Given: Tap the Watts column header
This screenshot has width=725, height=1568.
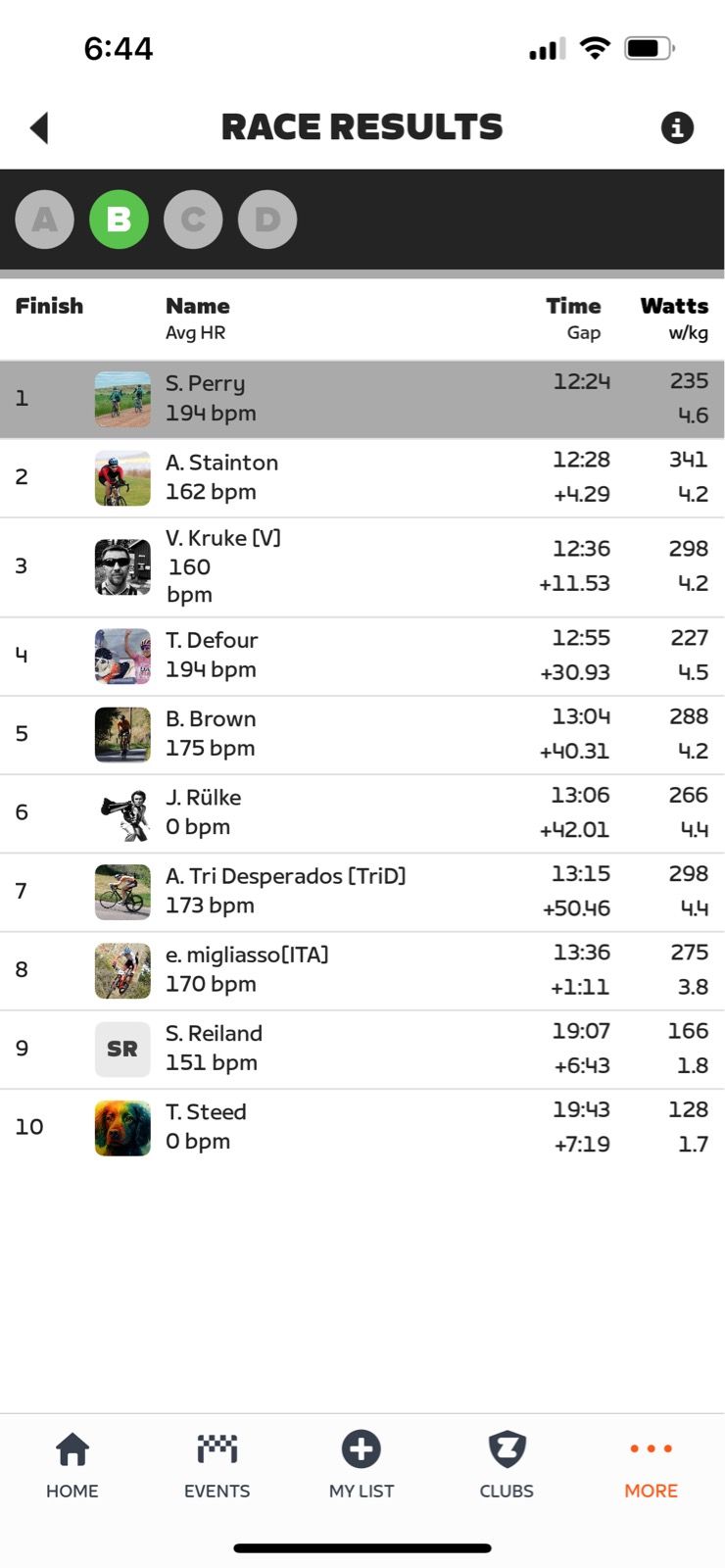Looking at the screenshot, I should [x=674, y=307].
